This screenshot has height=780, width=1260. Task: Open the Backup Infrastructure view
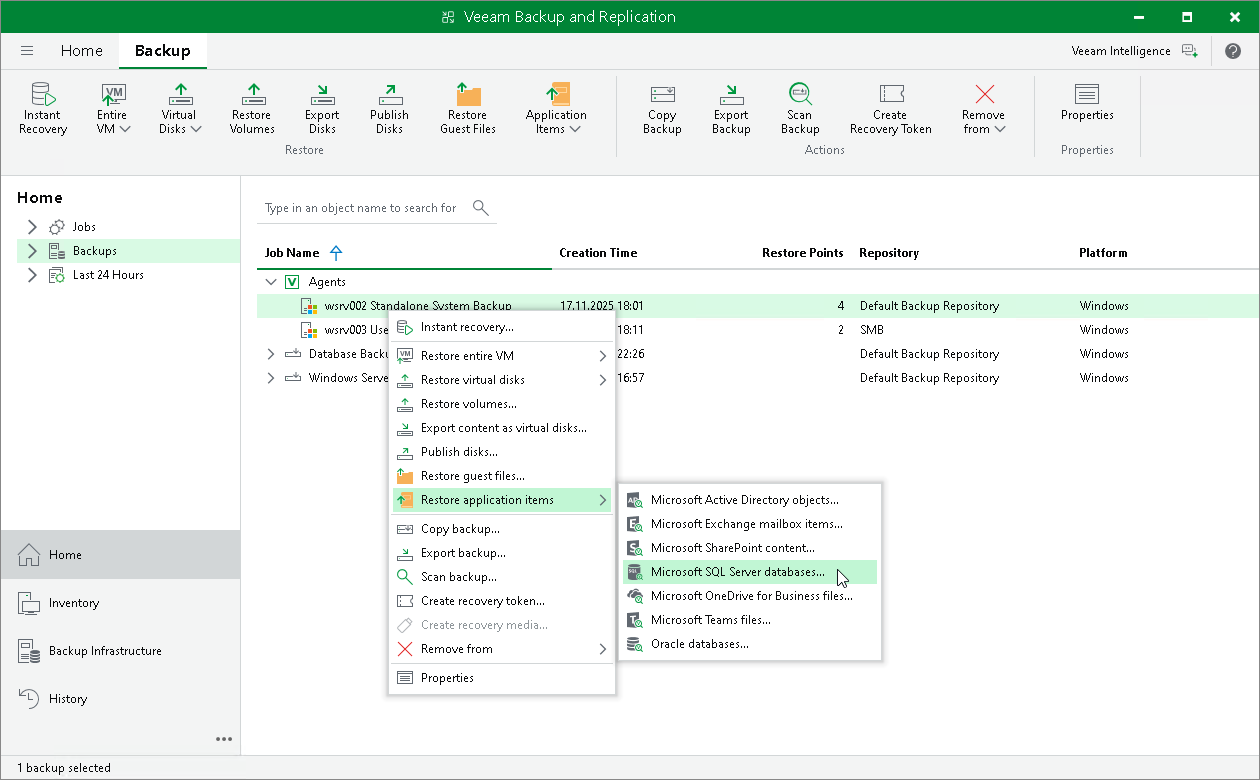tap(104, 651)
